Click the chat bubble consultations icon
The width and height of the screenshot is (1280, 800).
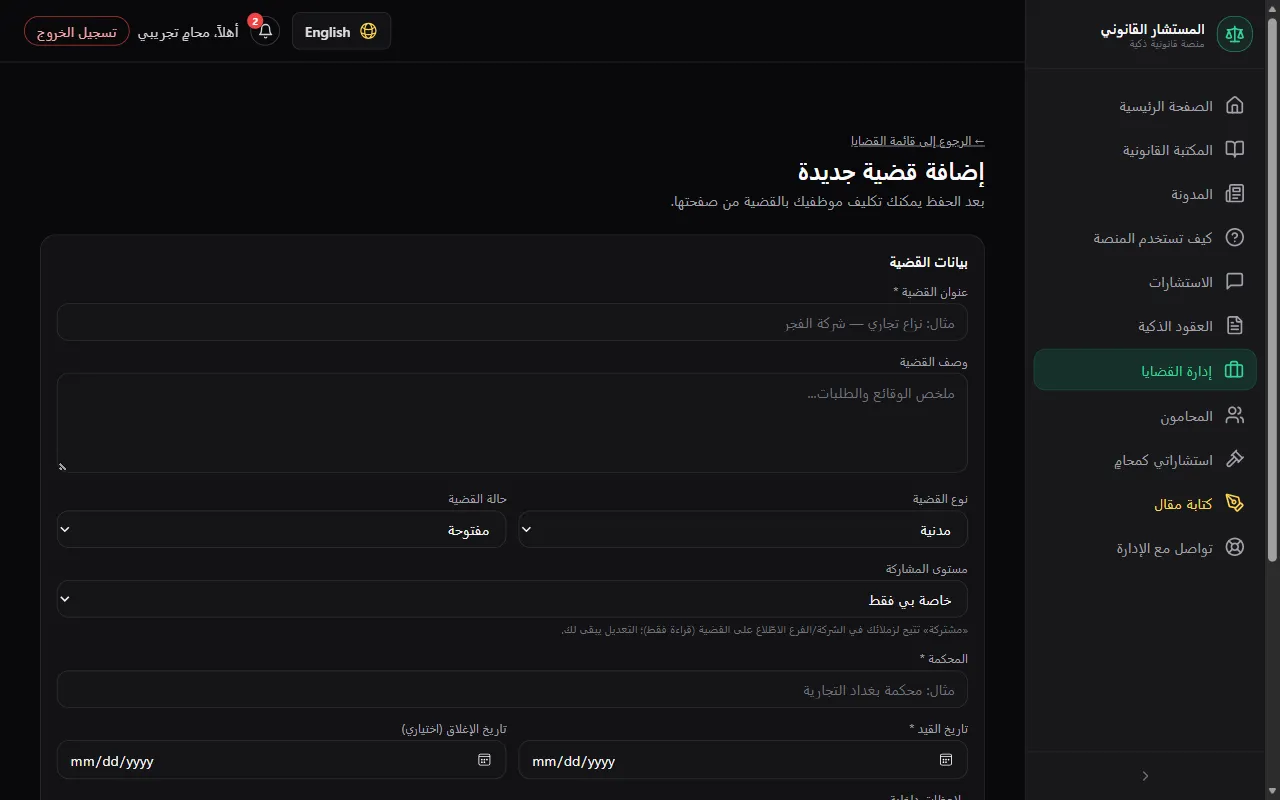[1235, 282]
